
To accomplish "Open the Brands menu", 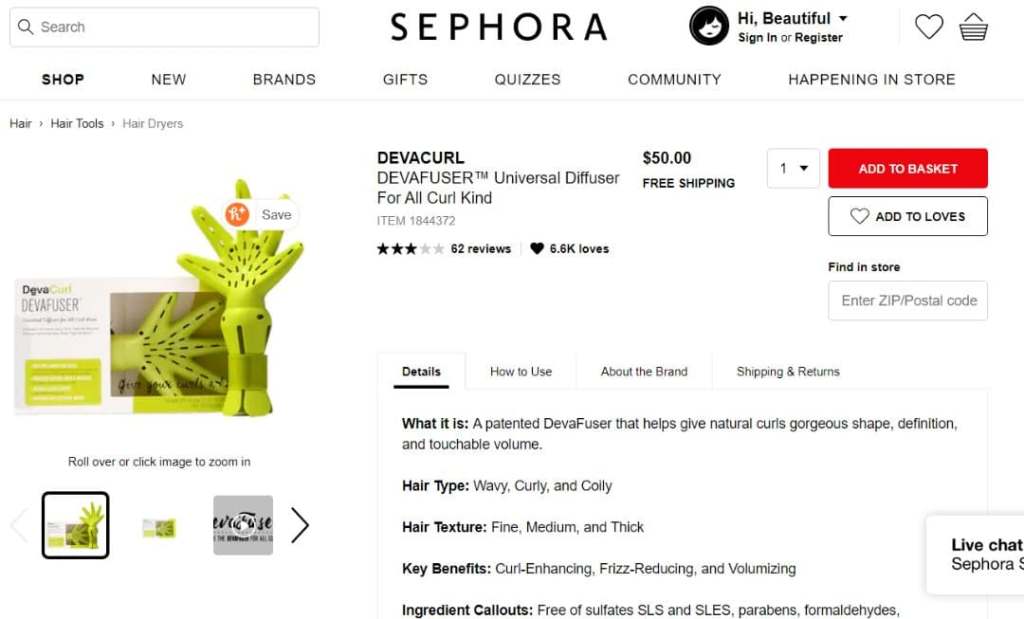I will pyautogui.click(x=284, y=79).
